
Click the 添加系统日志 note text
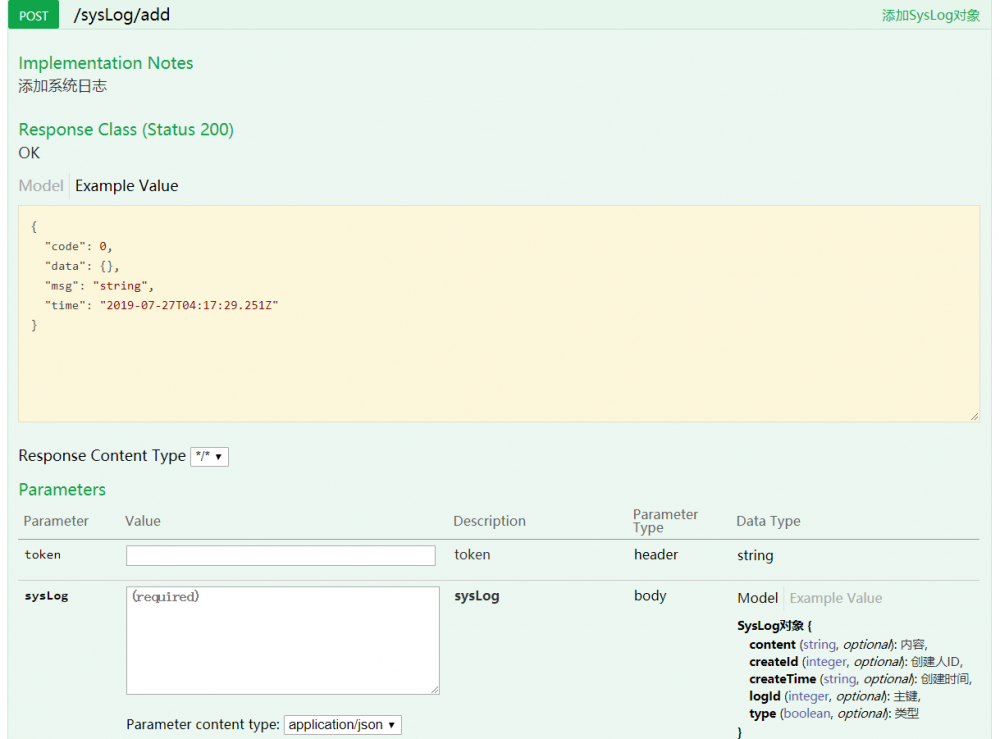pos(62,86)
